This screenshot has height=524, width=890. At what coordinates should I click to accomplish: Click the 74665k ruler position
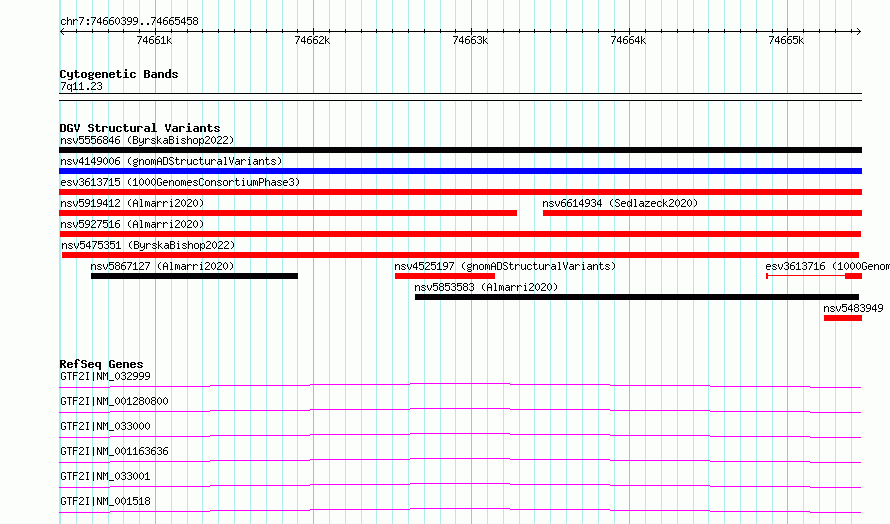pos(786,40)
